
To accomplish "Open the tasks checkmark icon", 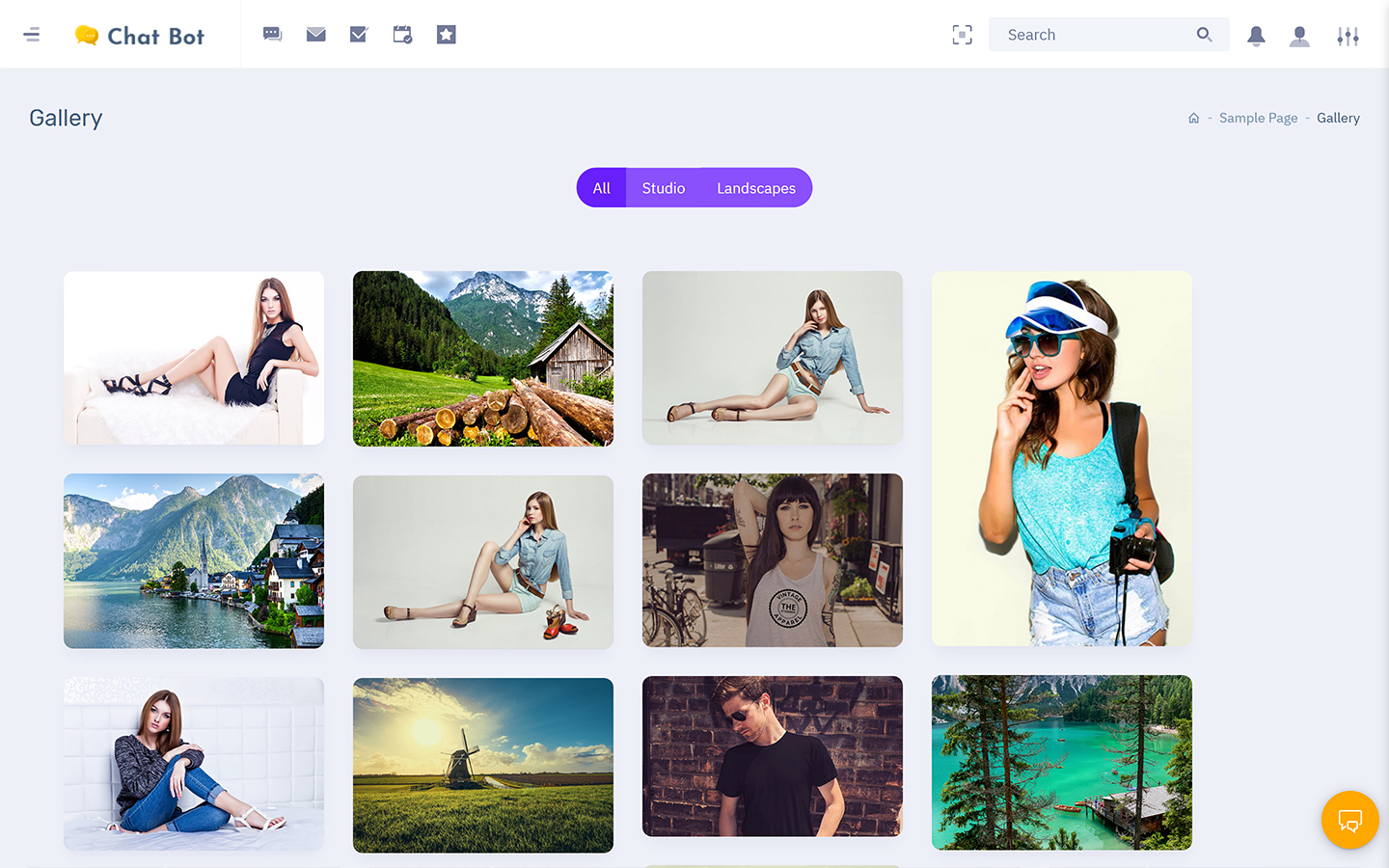I will tap(359, 35).
